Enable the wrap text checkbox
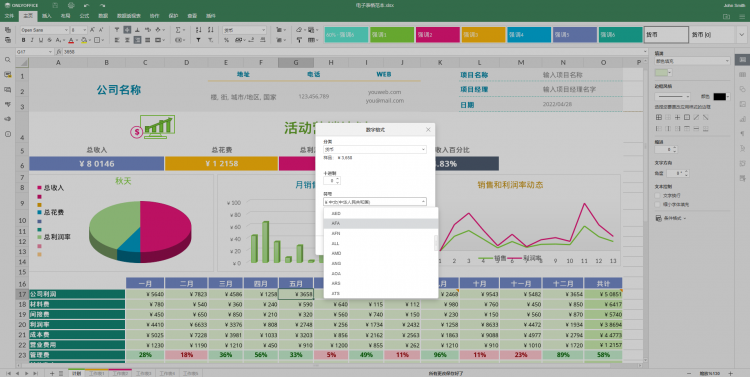The width and height of the screenshot is (750, 377). 658,196
